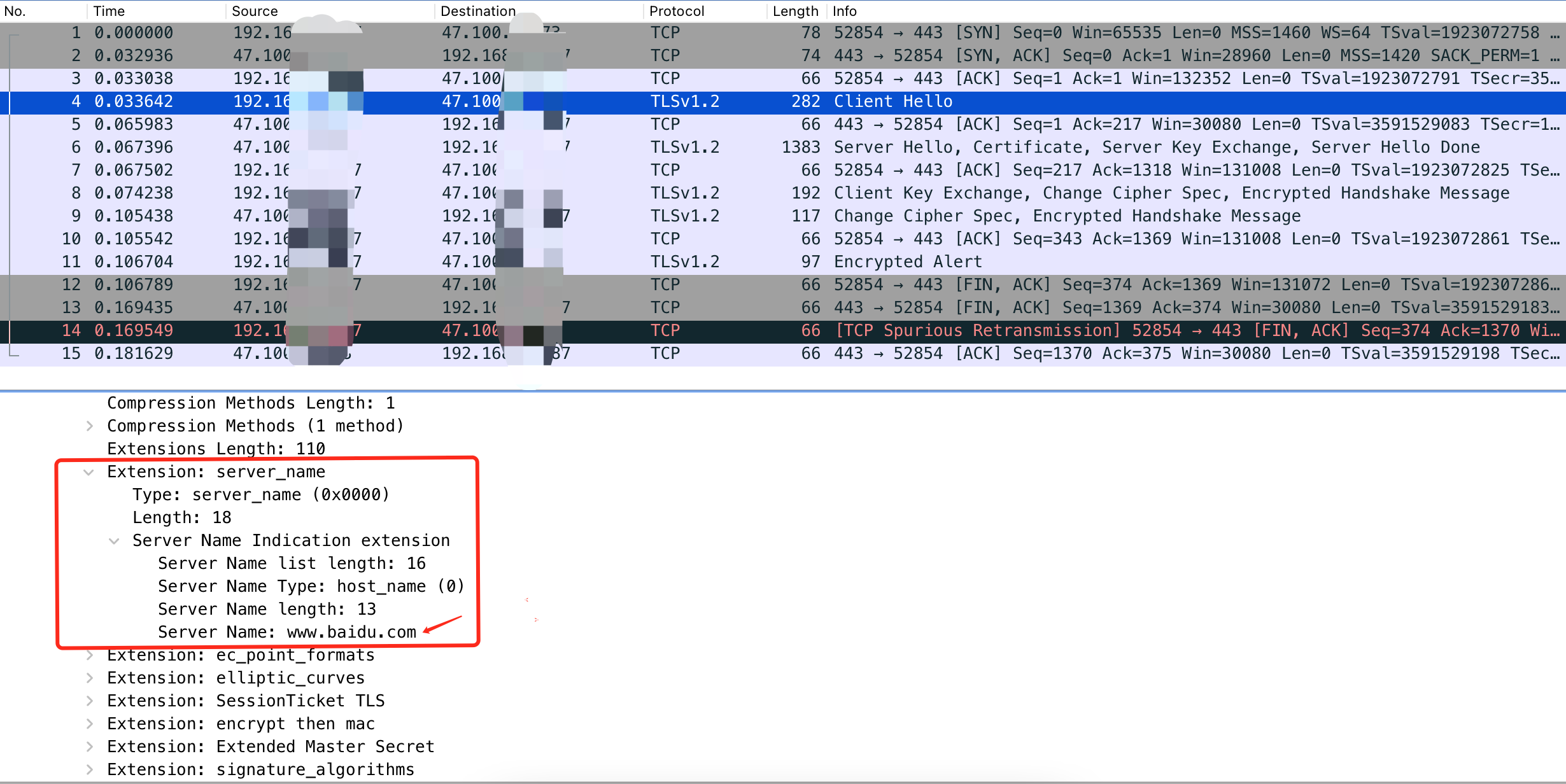The height and width of the screenshot is (784, 1566).
Task: Collapse the Extension: server_name tree node
Action: [x=89, y=472]
